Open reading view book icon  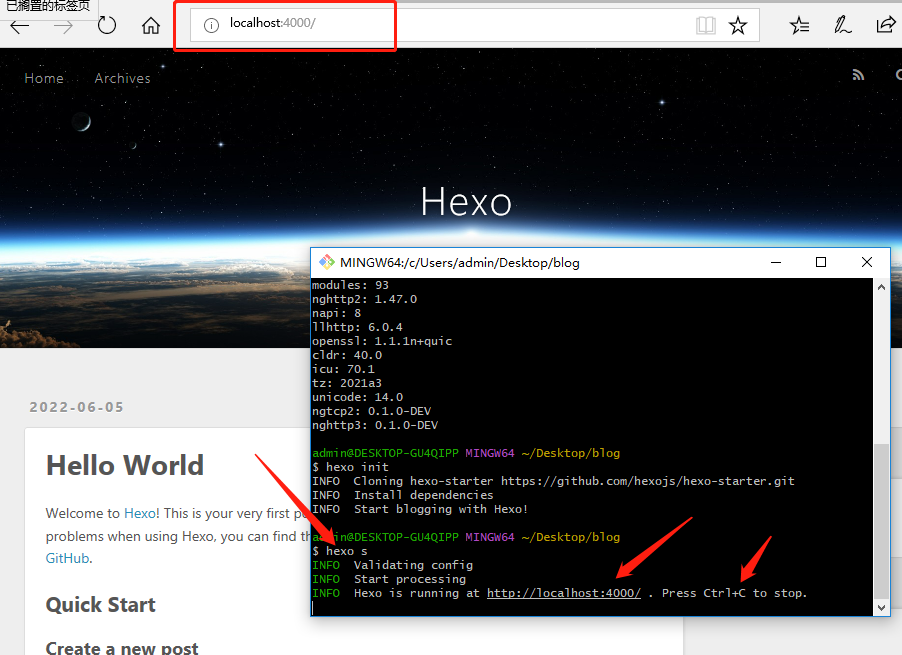(705, 25)
